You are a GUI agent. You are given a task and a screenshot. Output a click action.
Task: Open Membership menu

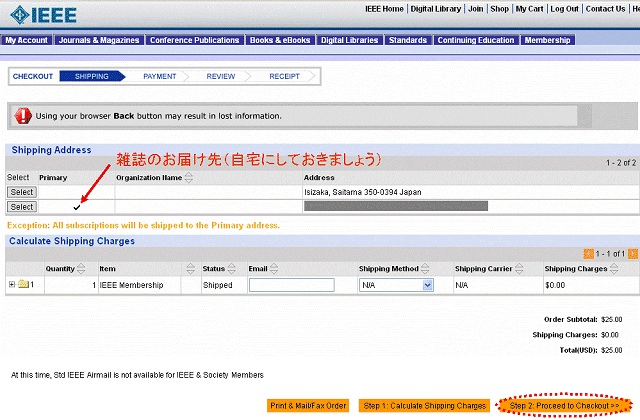(x=547, y=40)
